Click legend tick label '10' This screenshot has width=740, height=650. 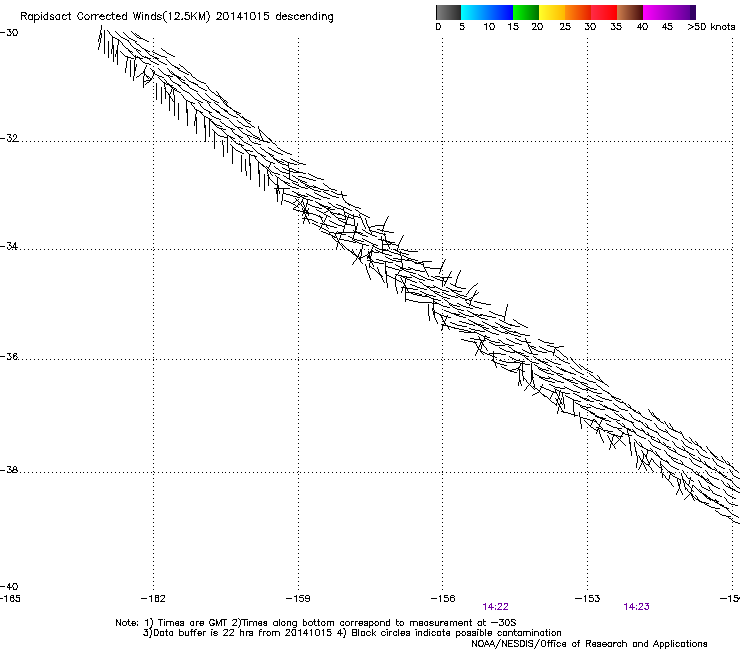point(489,27)
